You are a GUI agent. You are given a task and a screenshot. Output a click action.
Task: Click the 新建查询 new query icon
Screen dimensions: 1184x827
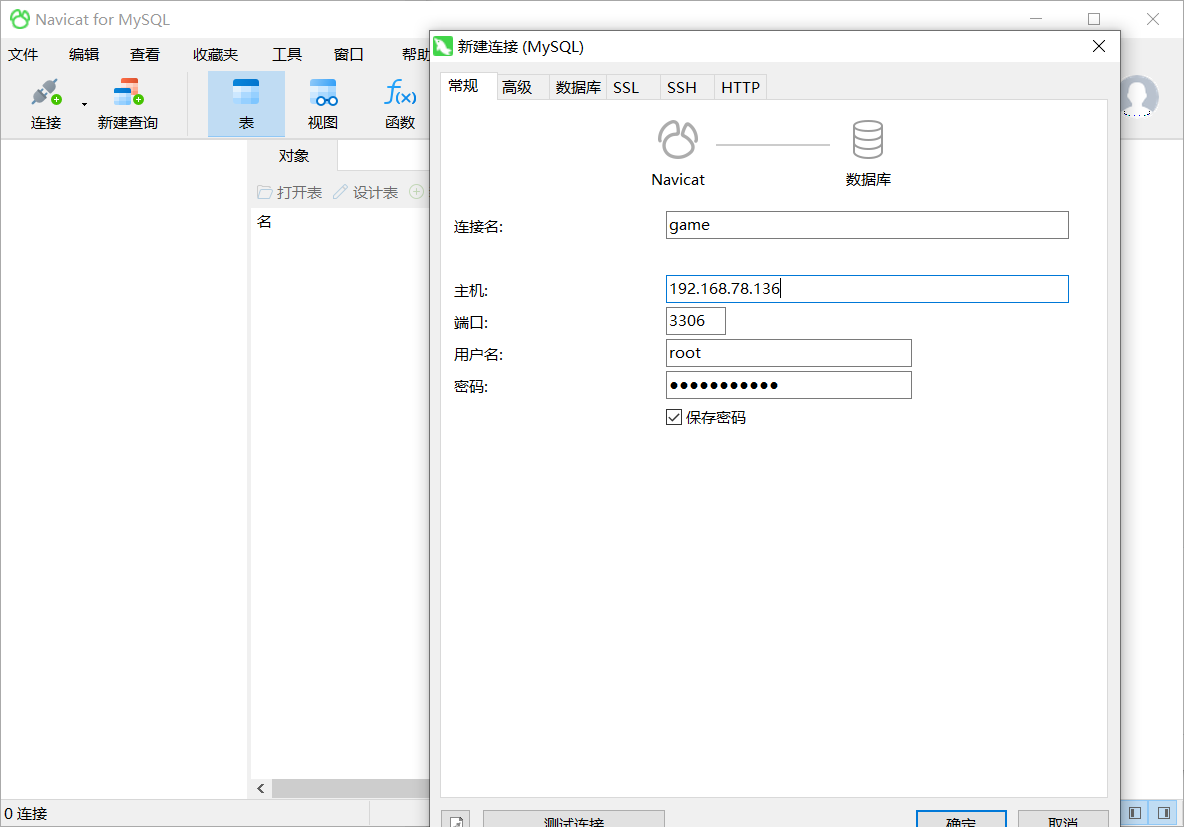(128, 92)
